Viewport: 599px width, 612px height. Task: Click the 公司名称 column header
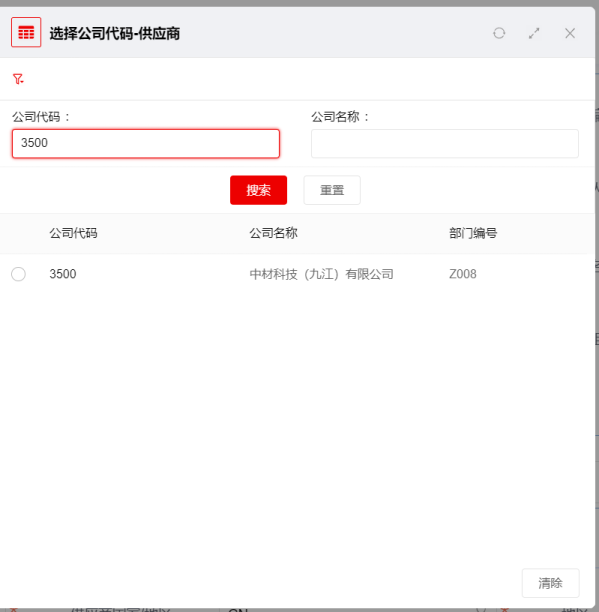coord(274,233)
